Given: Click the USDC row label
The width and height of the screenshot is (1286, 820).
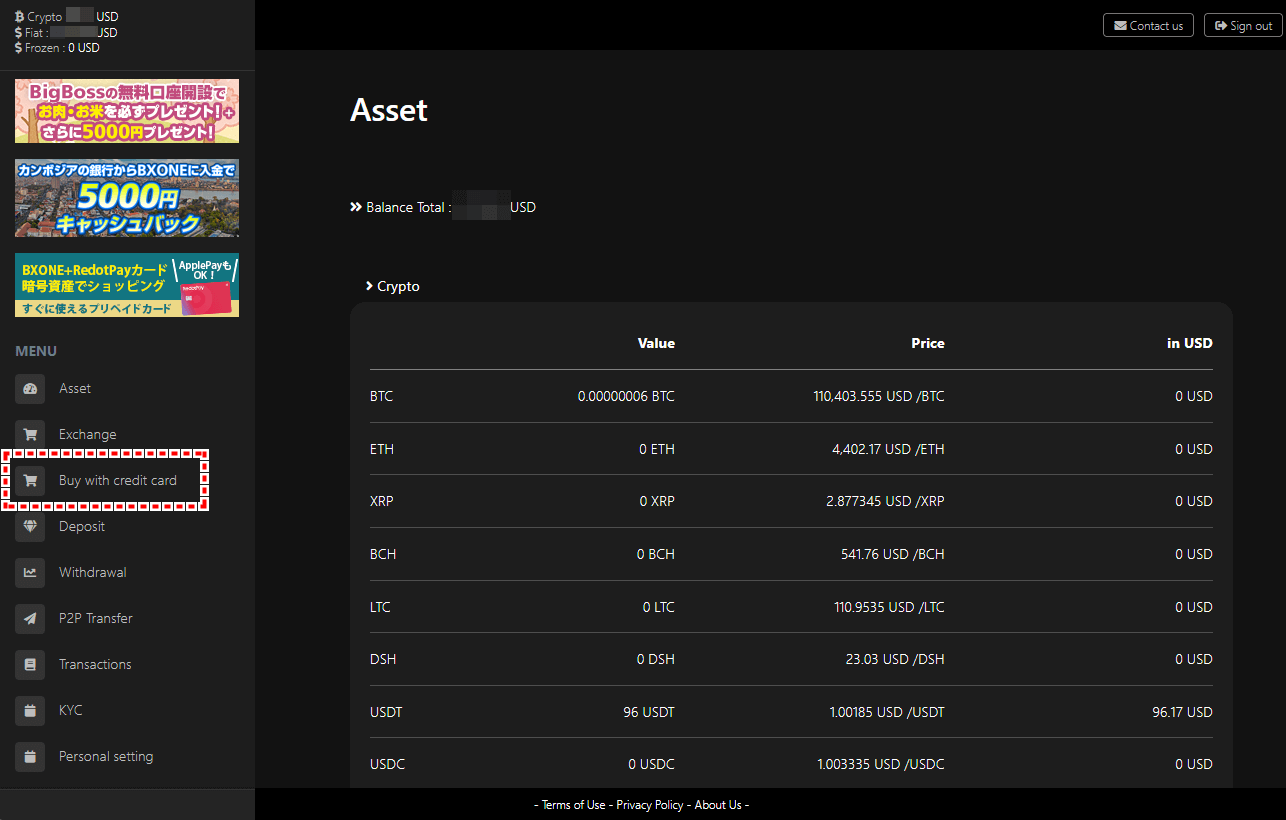Looking at the screenshot, I should (x=387, y=764).
